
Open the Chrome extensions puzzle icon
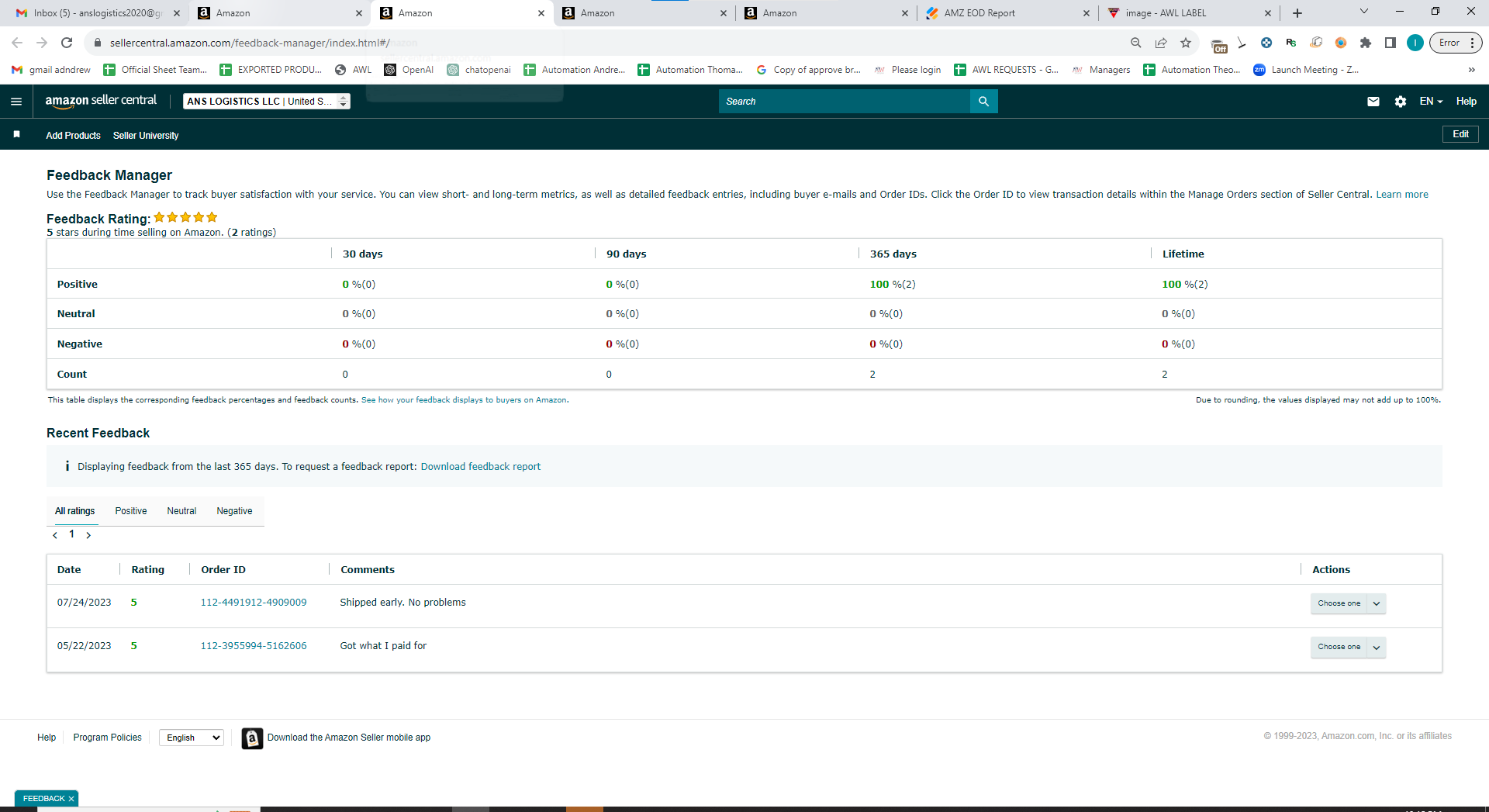[x=1366, y=43]
